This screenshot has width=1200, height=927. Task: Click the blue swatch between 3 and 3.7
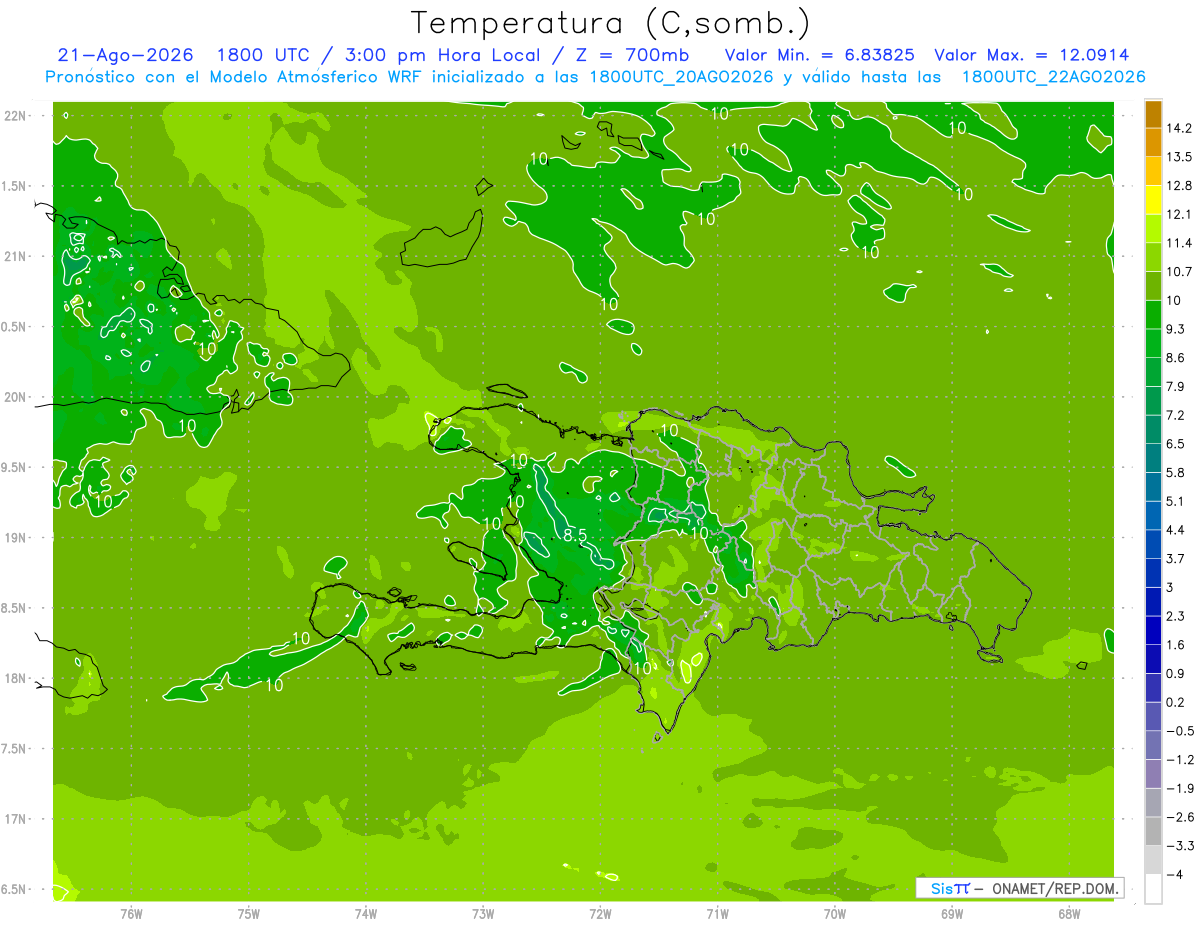coord(1153,572)
